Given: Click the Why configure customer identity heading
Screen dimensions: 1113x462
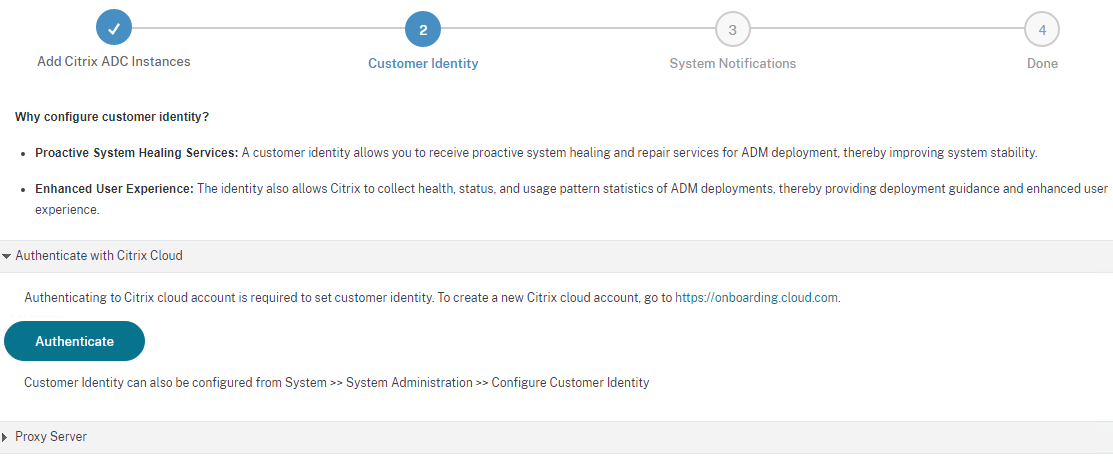Looking at the screenshot, I should pos(112,116).
